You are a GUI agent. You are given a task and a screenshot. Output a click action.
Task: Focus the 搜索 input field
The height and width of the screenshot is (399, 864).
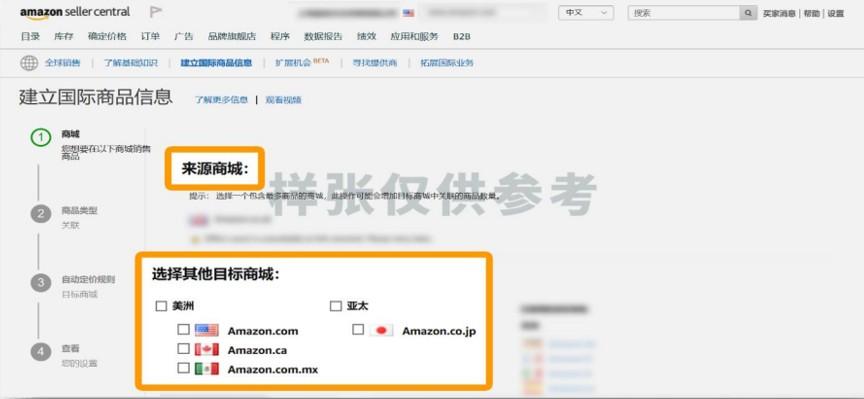point(684,13)
